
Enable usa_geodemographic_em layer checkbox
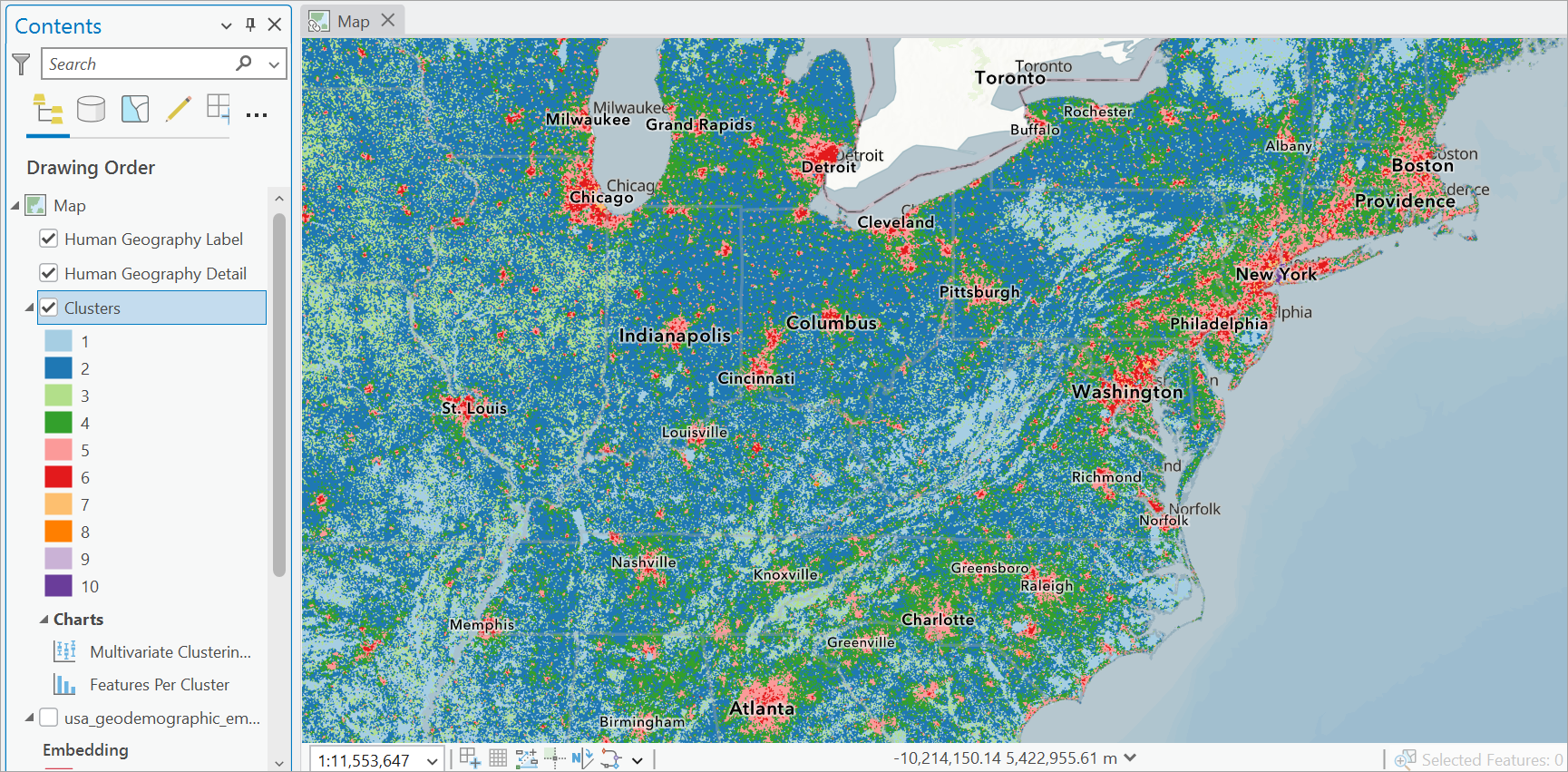point(49,718)
